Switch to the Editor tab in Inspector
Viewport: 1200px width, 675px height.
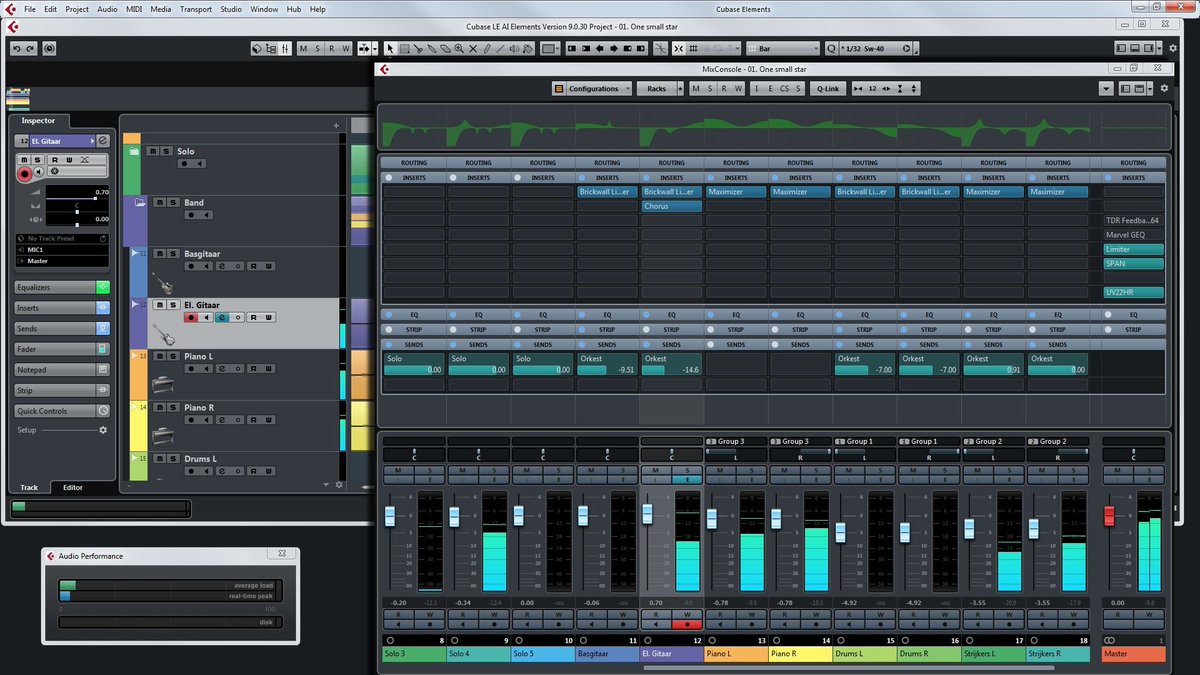(73, 487)
